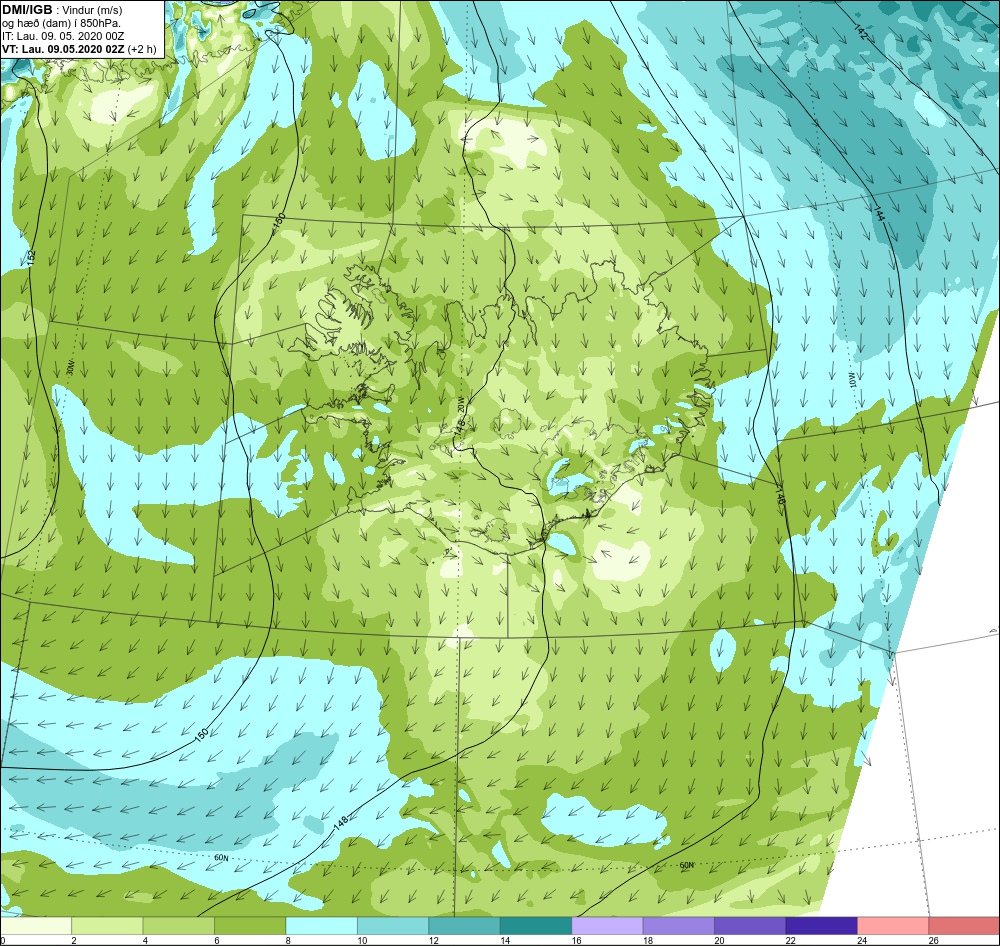Click the '30W' meridian label
The height and width of the screenshot is (946, 1000).
70,368
